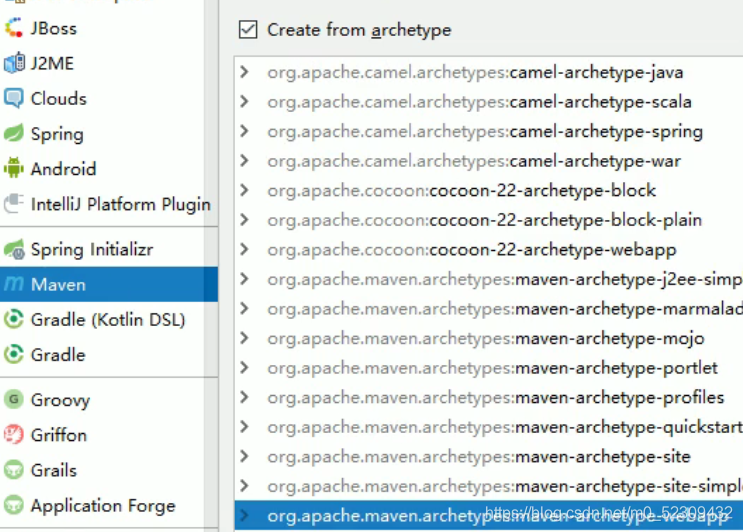Click the Maven 'm' icon

[14, 284]
